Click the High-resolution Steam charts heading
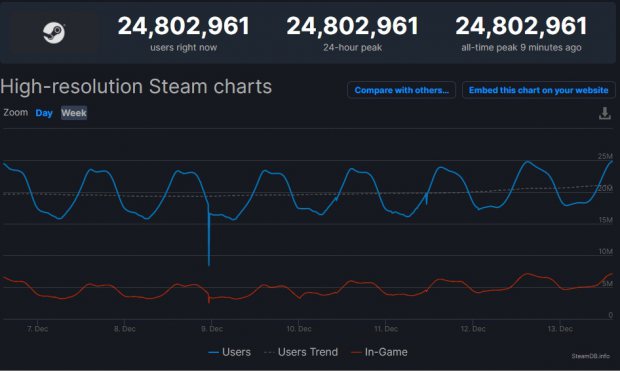The height and width of the screenshot is (372, 620). click(136, 87)
